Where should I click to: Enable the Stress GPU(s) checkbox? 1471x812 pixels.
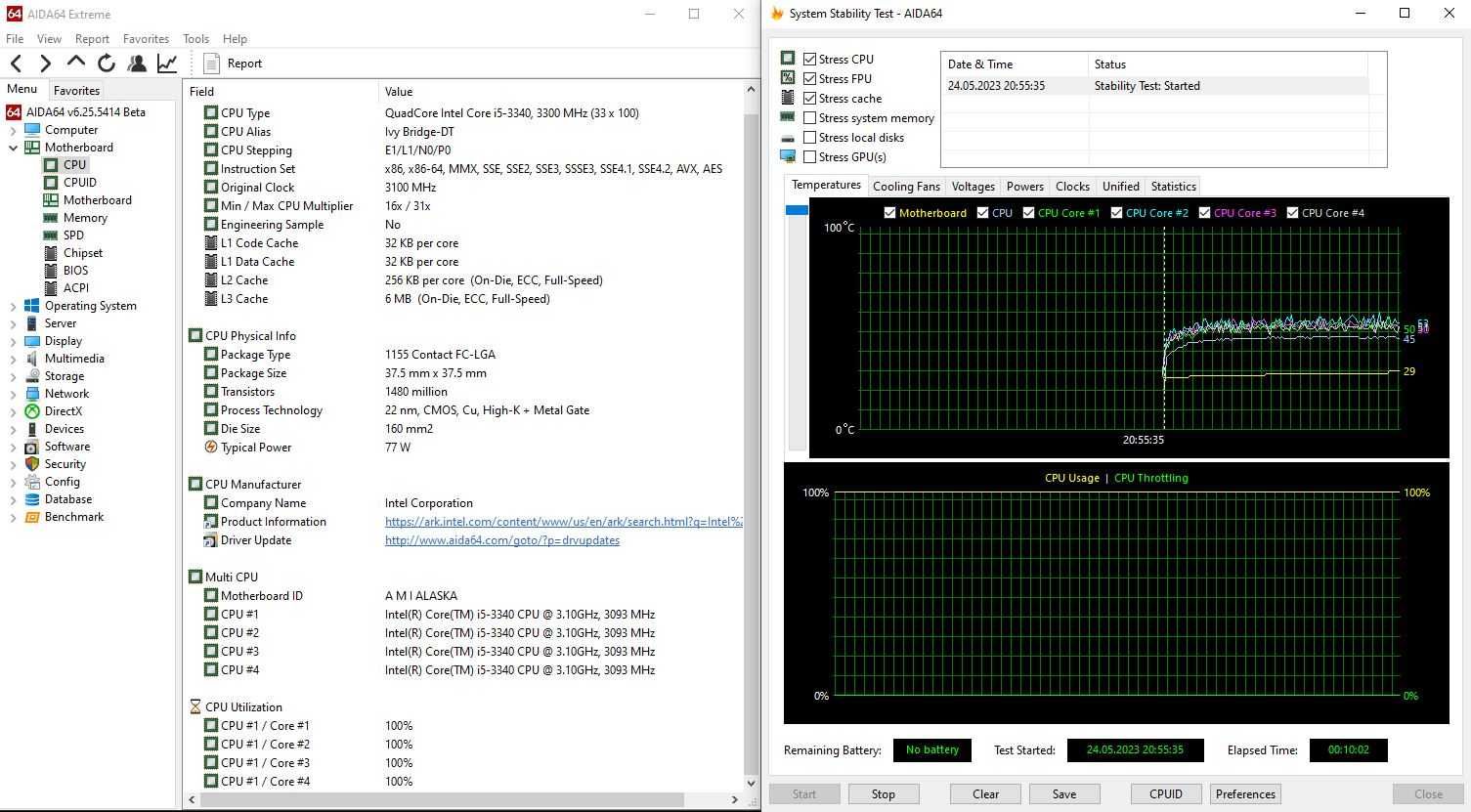click(x=809, y=157)
